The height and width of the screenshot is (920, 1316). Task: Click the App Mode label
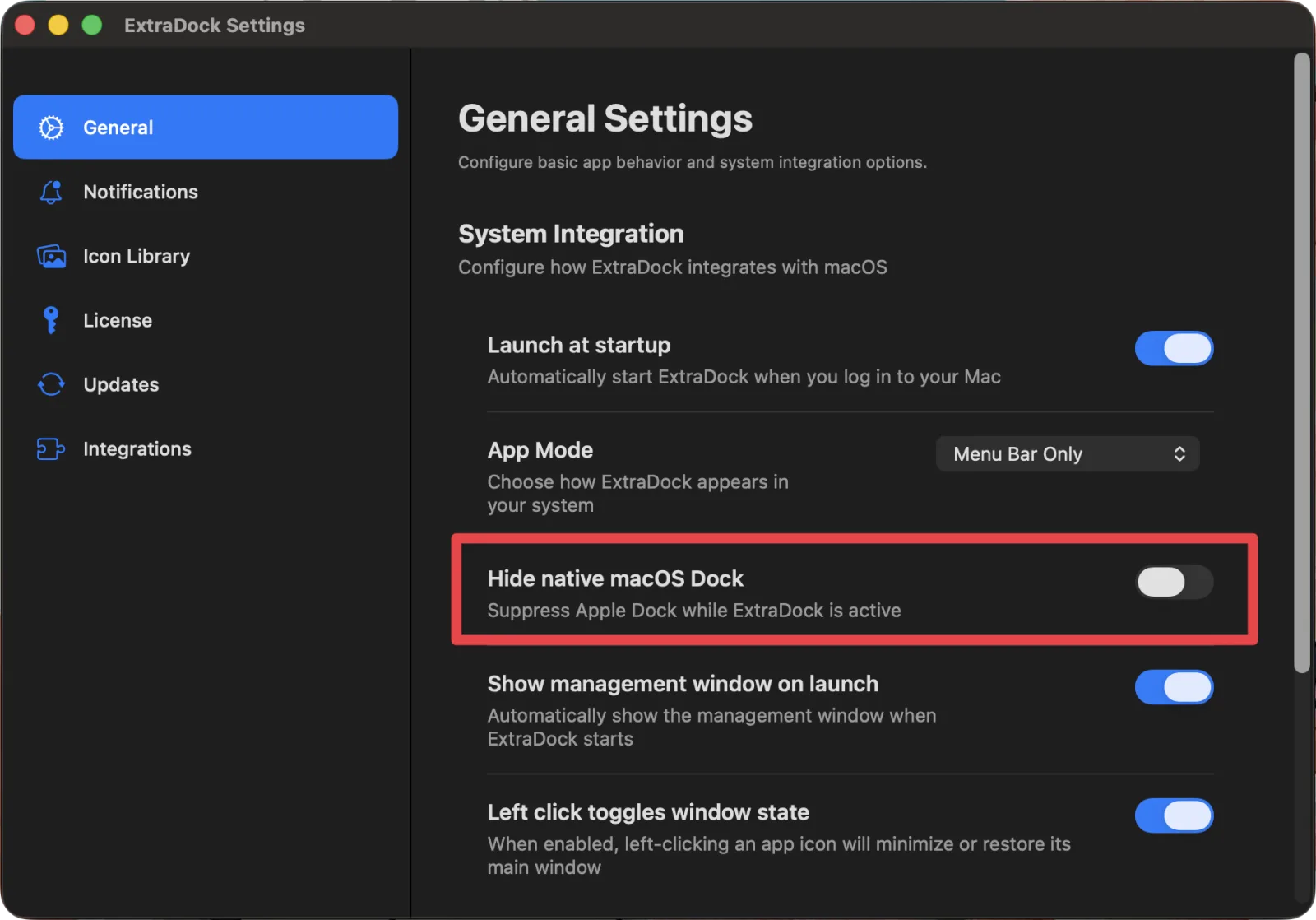(x=540, y=450)
